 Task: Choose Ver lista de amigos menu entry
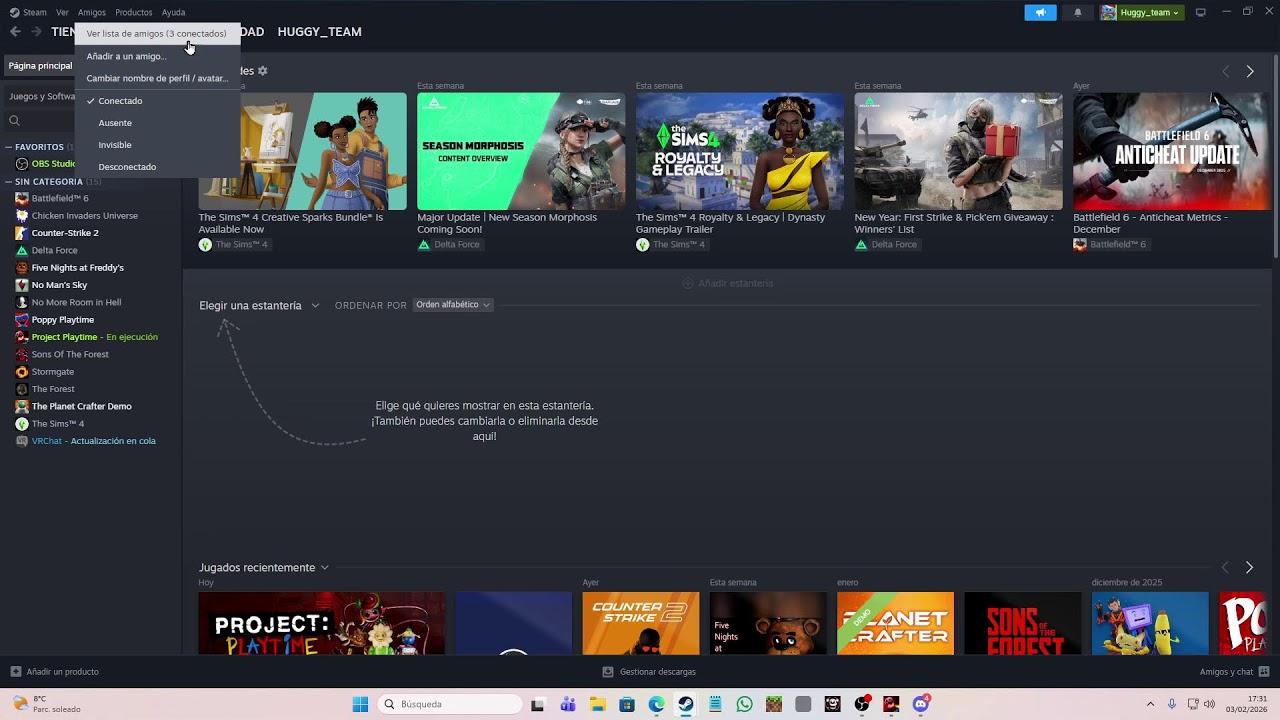click(158, 34)
